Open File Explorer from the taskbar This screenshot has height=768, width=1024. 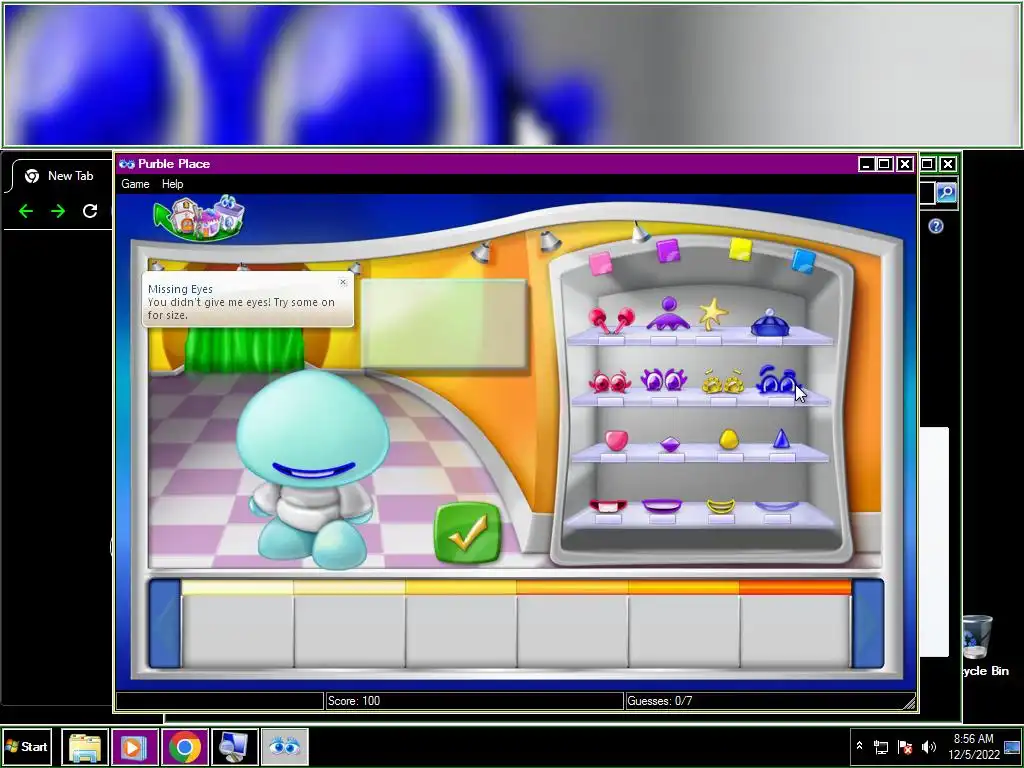click(85, 747)
